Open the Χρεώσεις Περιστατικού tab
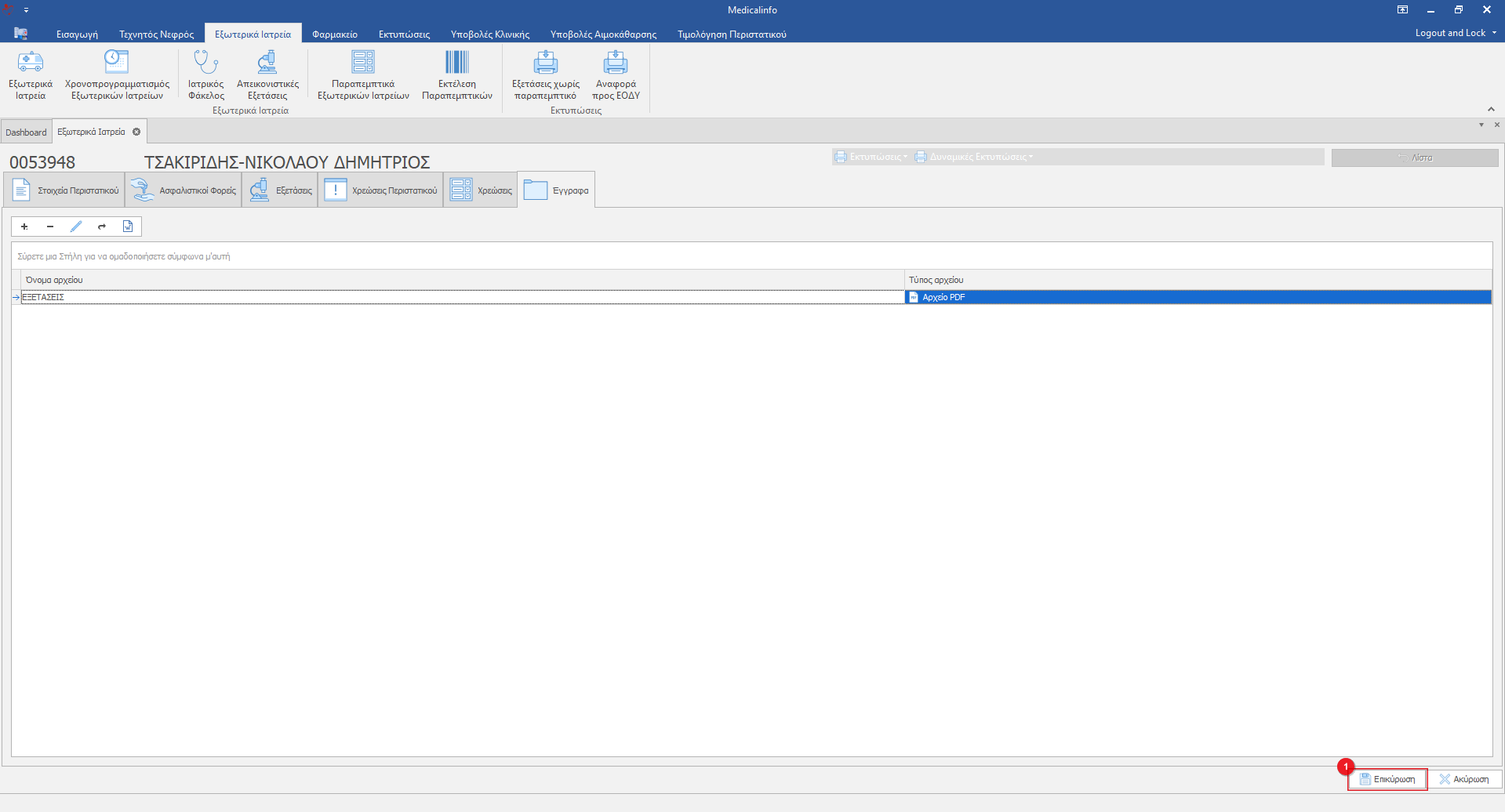 point(381,190)
